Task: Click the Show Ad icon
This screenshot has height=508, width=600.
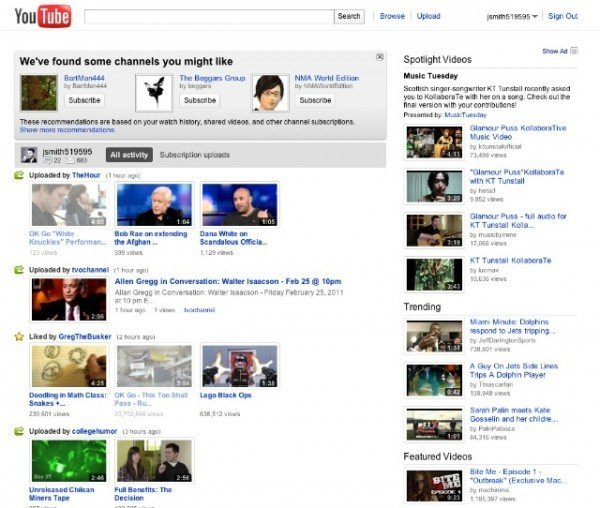Action: click(574, 51)
